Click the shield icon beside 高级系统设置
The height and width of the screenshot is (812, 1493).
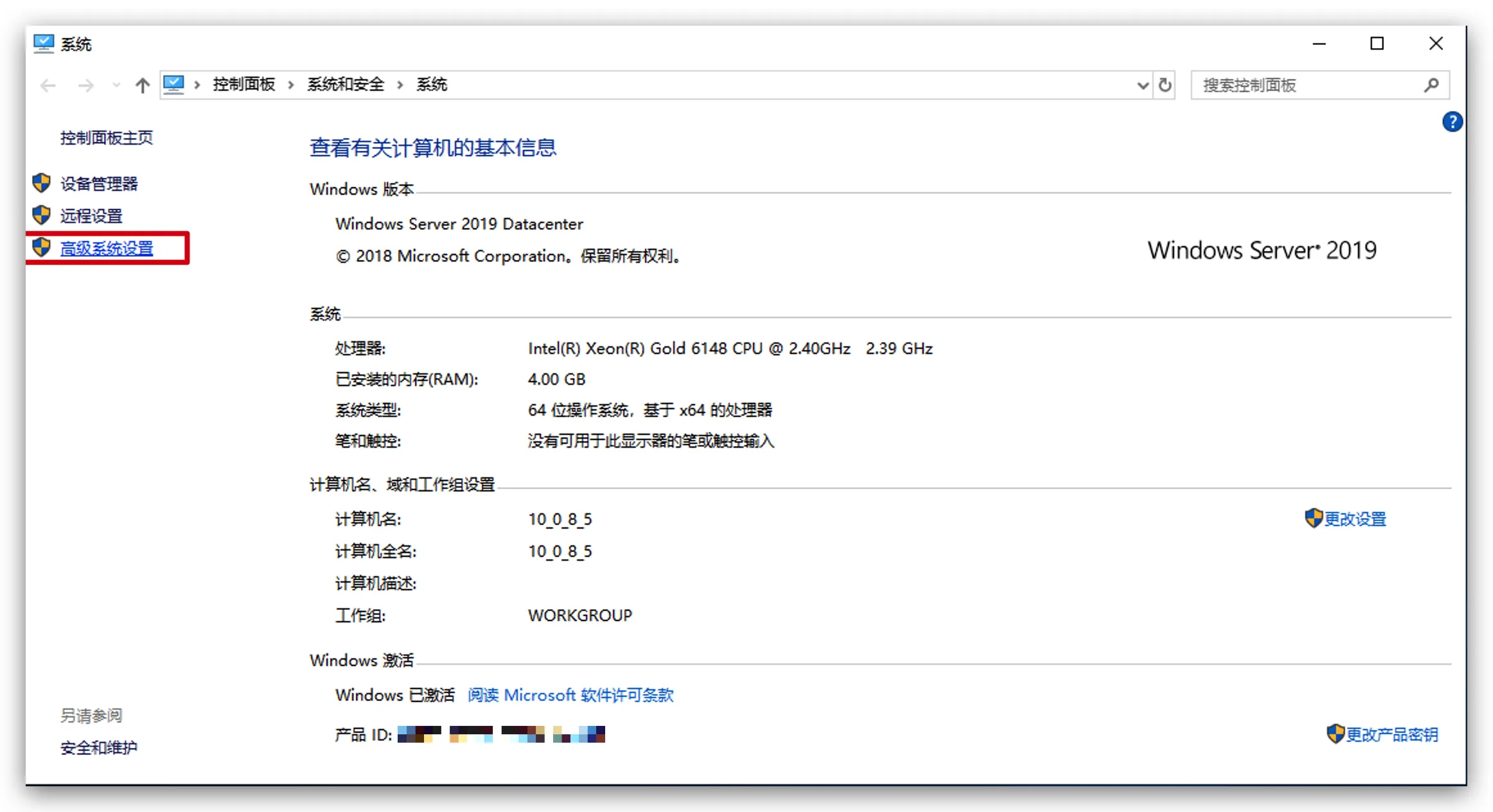42,247
